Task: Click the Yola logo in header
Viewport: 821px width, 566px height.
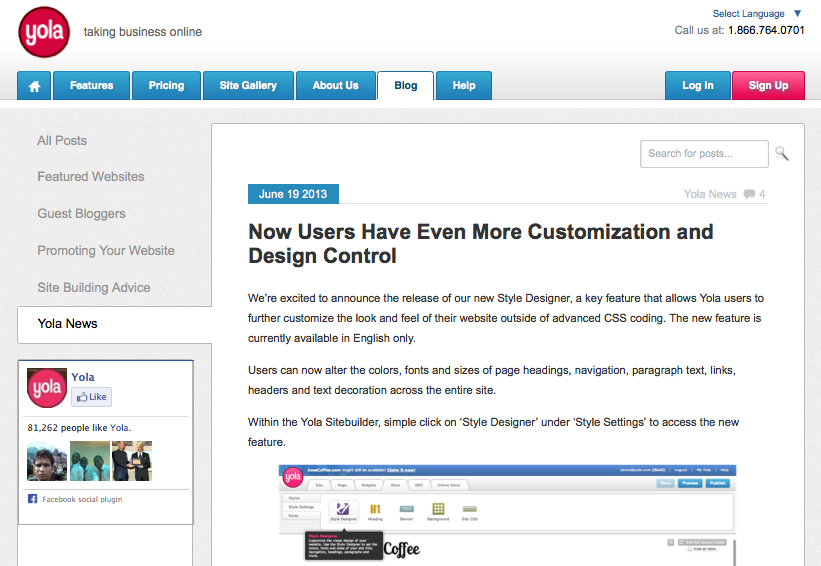Action: [44, 32]
